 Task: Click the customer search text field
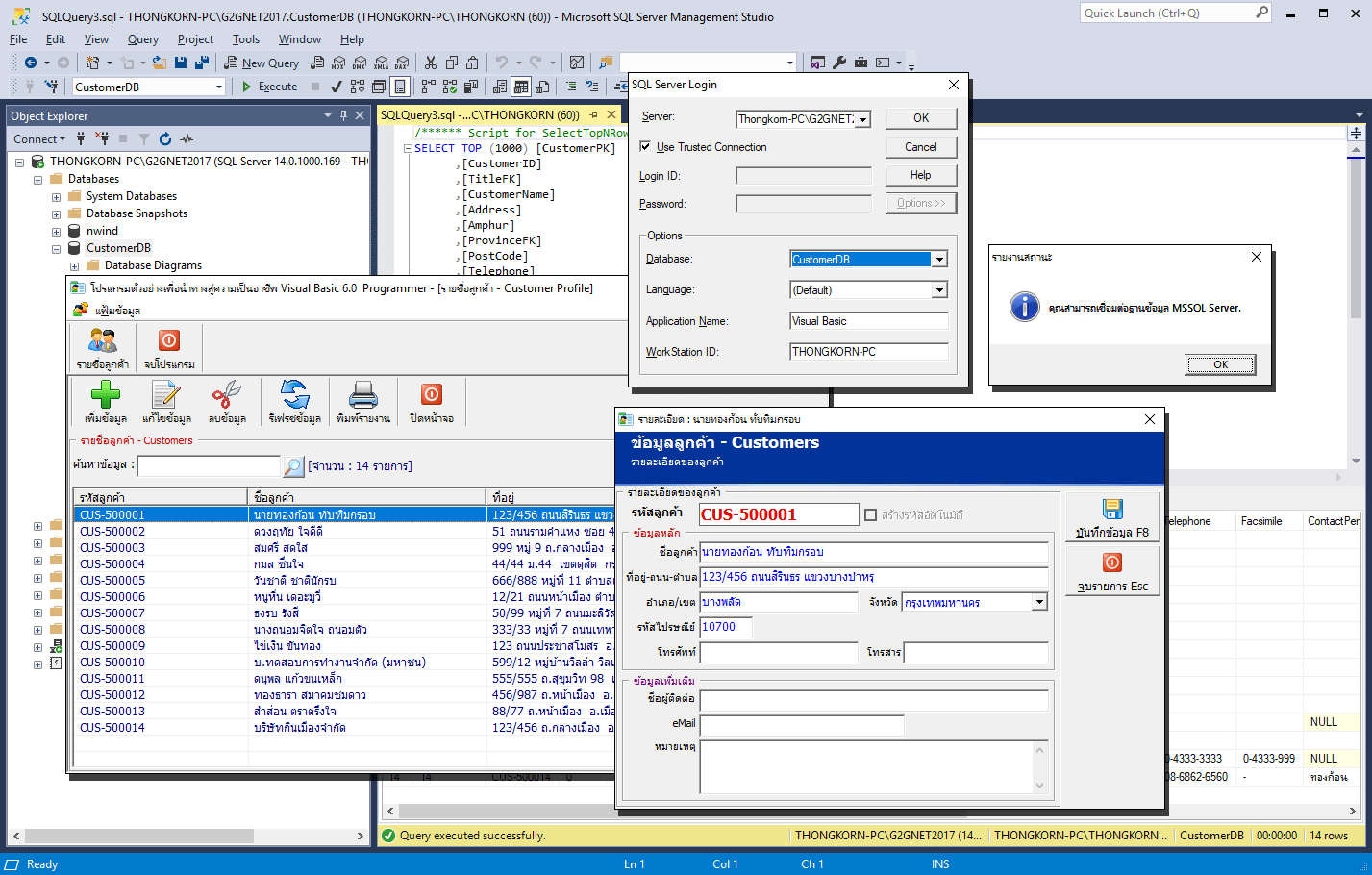coord(209,466)
